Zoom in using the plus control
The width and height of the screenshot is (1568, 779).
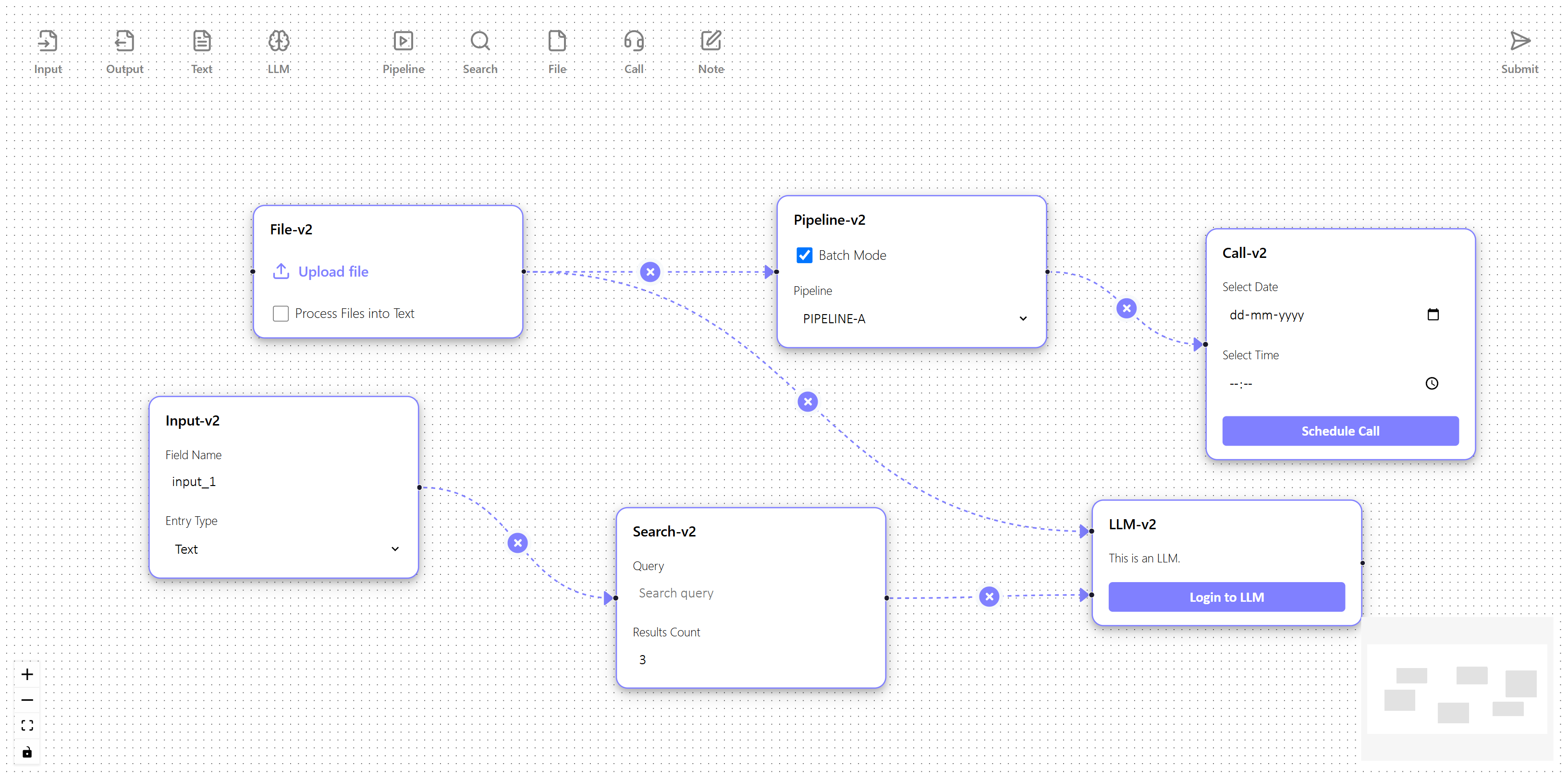coord(27,674)
